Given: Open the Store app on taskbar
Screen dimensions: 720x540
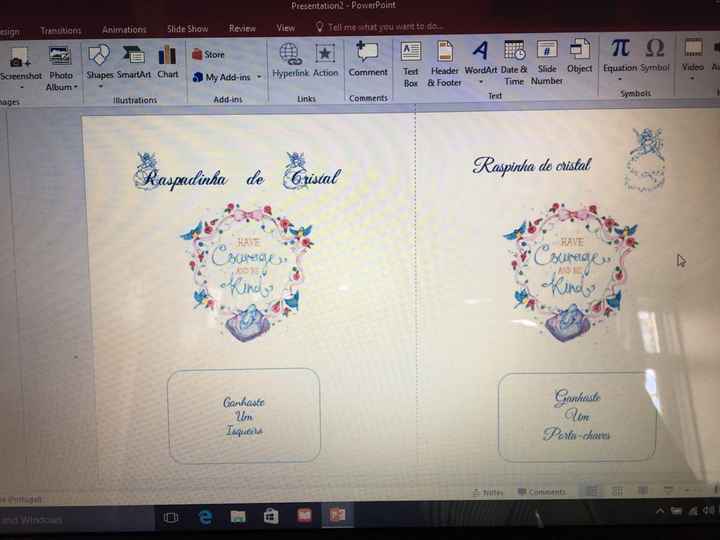Looking at the screenshot, I should (271, 516).
